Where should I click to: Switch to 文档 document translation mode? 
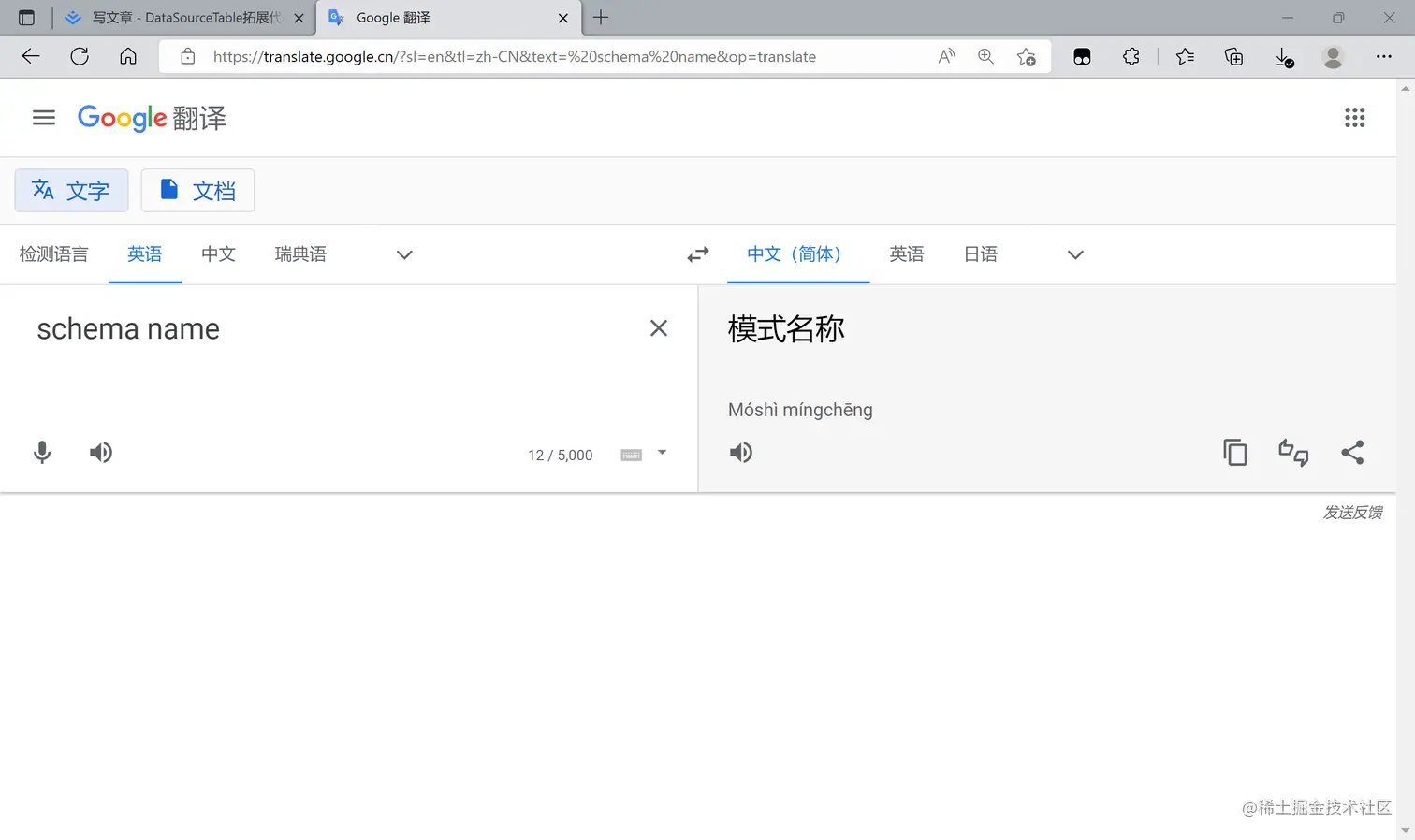[x=197, y=191]
